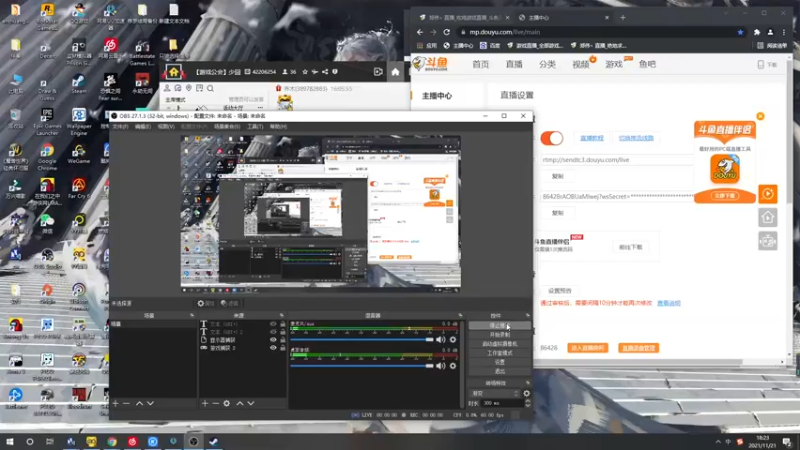This screenshot has height=450, width=800.
Task: Remove the selected source with minus icon
Action: [215, 404]
